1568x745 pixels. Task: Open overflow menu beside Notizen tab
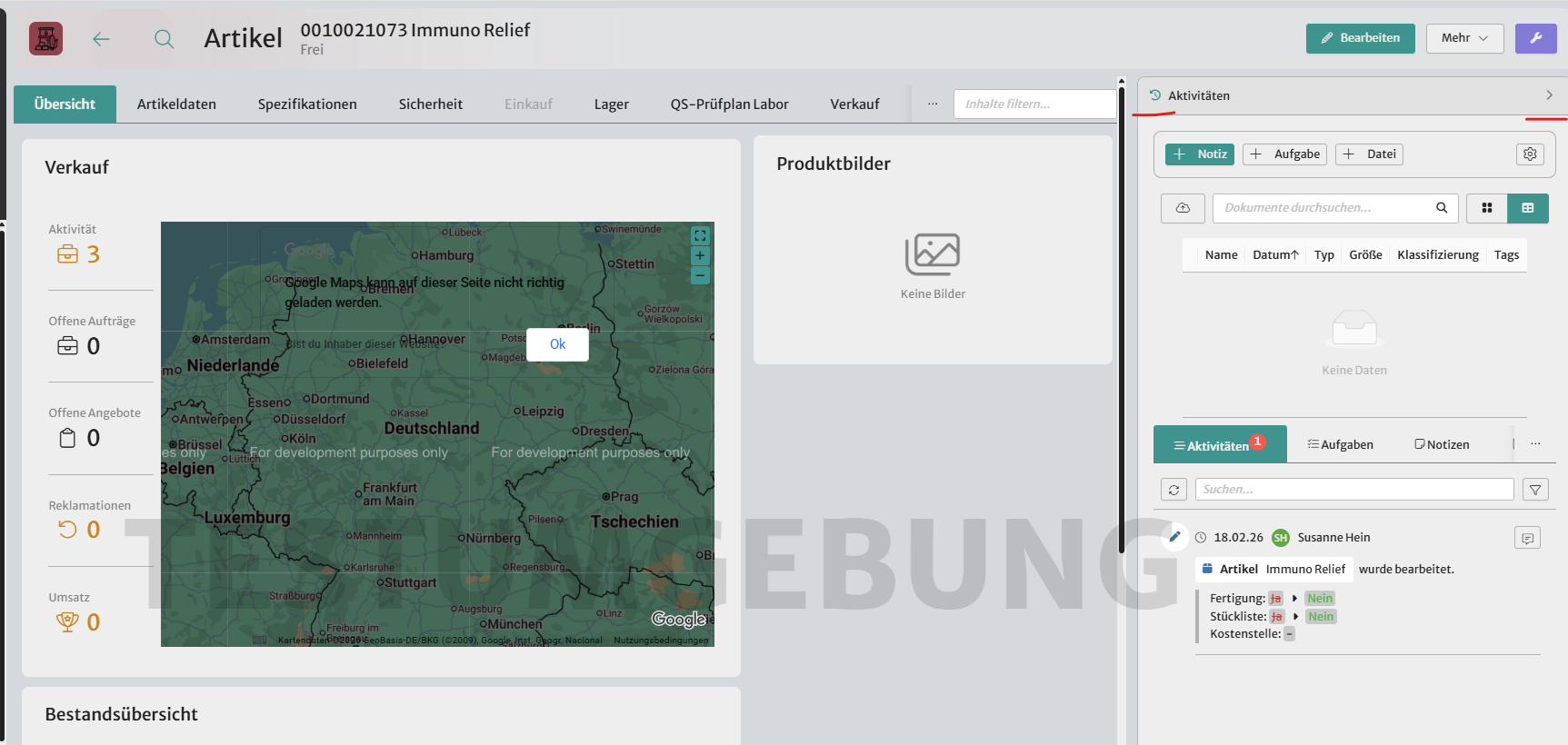tap(1535, 444)
